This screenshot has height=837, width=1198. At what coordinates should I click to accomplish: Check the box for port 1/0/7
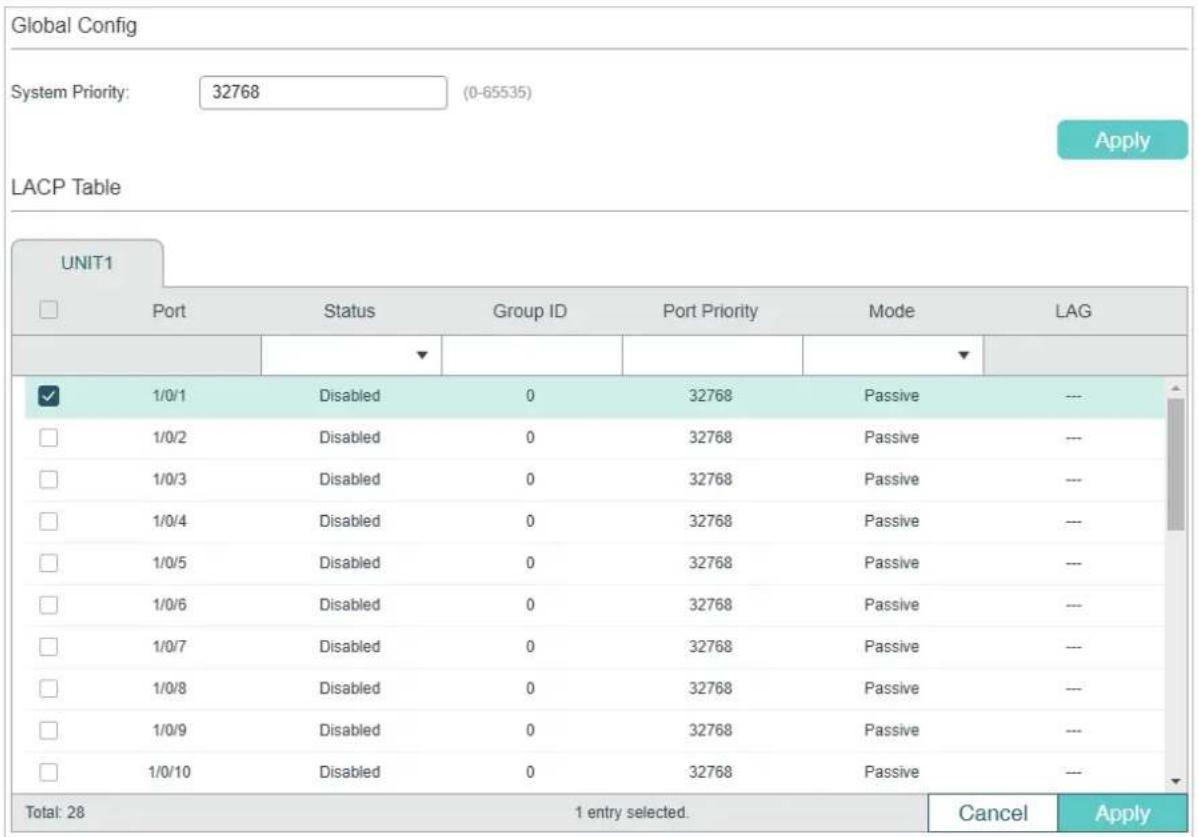48,647
